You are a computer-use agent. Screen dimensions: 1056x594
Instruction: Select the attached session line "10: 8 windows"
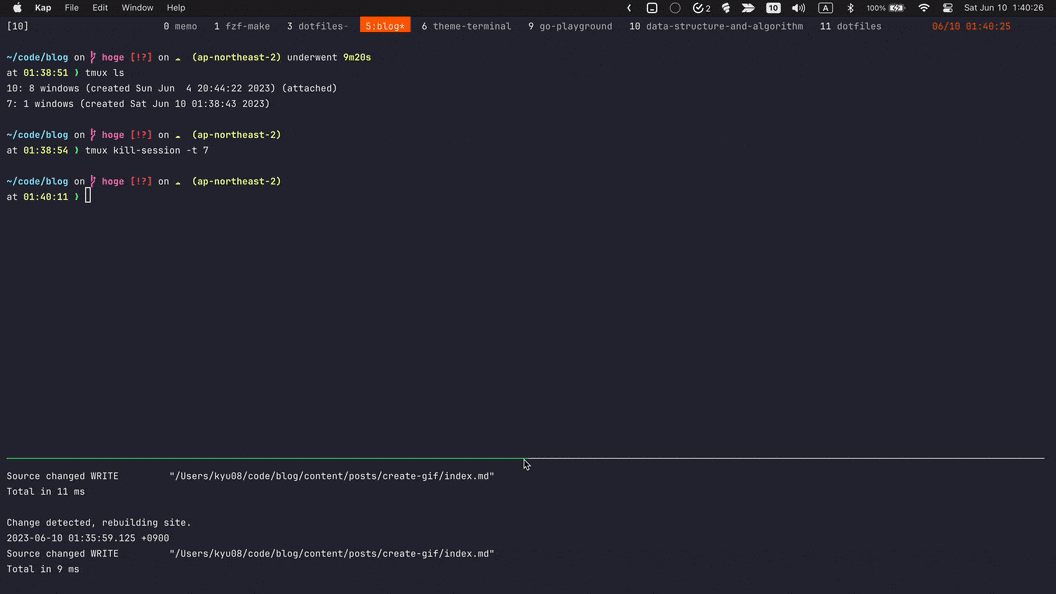coord(170,88)
